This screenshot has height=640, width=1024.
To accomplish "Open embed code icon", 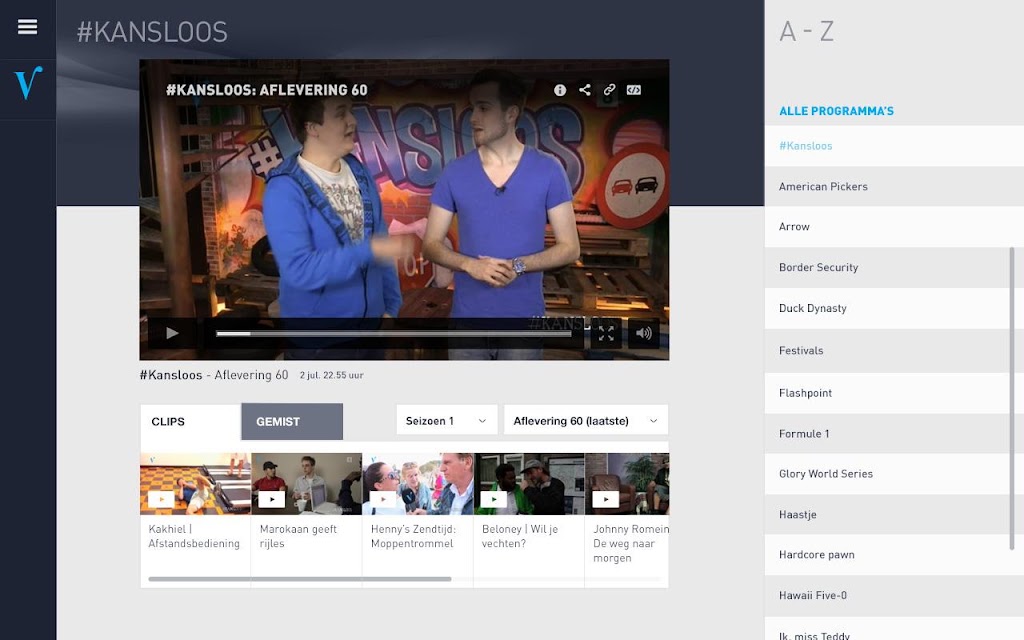I will (x=633, y=90).
